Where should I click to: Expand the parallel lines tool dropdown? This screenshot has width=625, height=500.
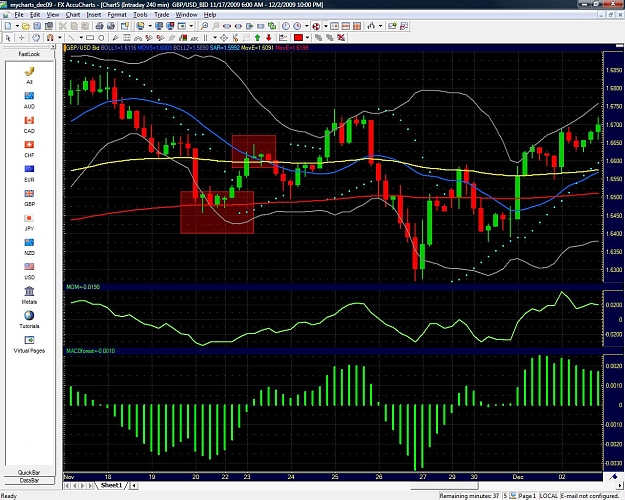click(214, 37)
